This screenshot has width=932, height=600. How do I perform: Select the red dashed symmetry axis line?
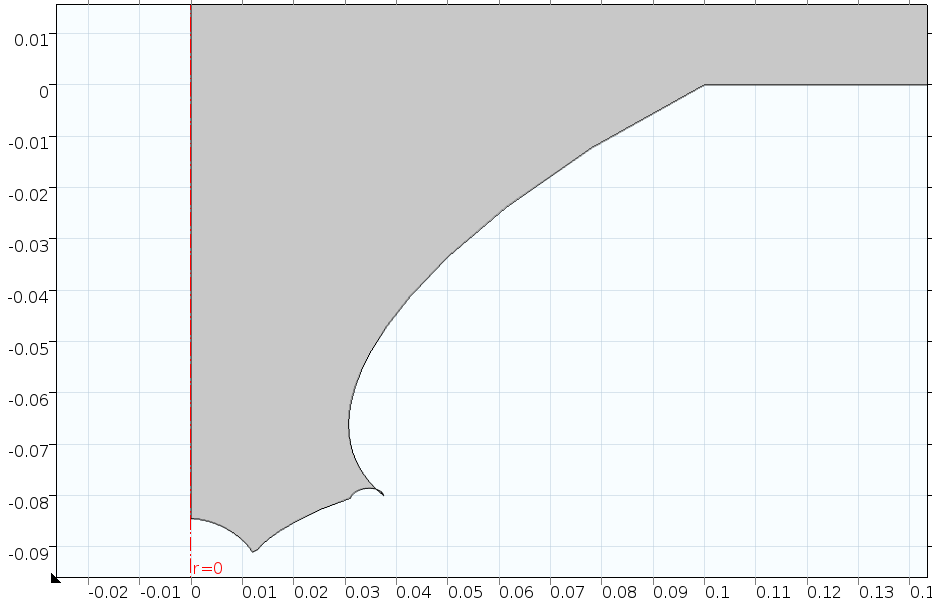(x=191, y=290)
